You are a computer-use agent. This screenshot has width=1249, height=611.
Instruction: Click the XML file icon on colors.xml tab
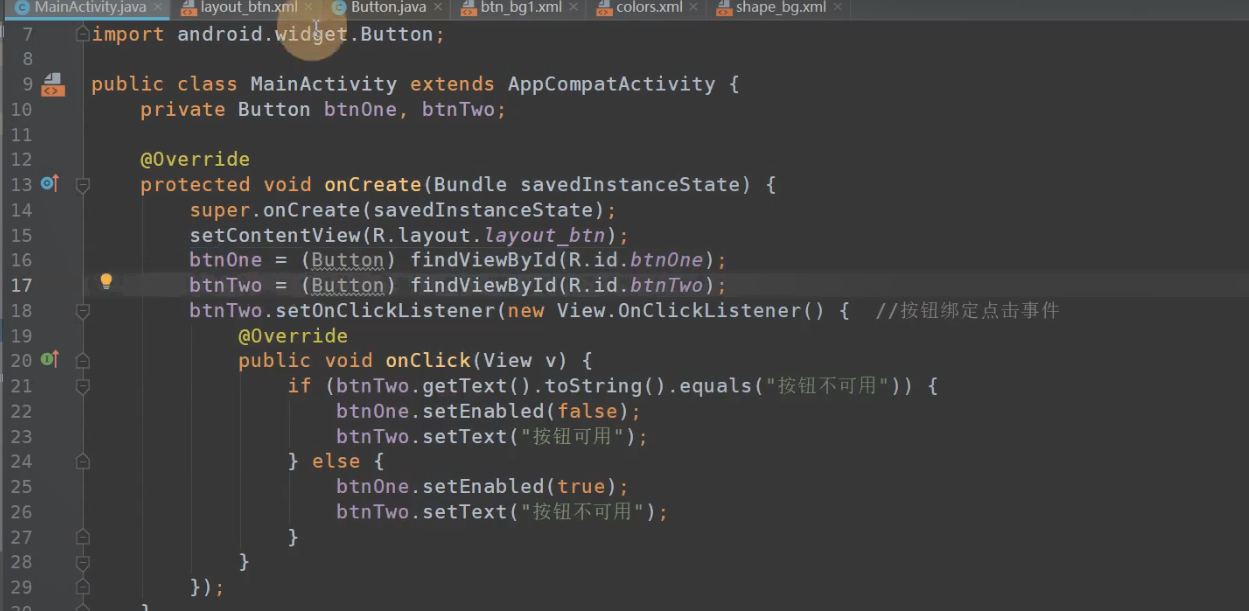[x=604, y=8]
